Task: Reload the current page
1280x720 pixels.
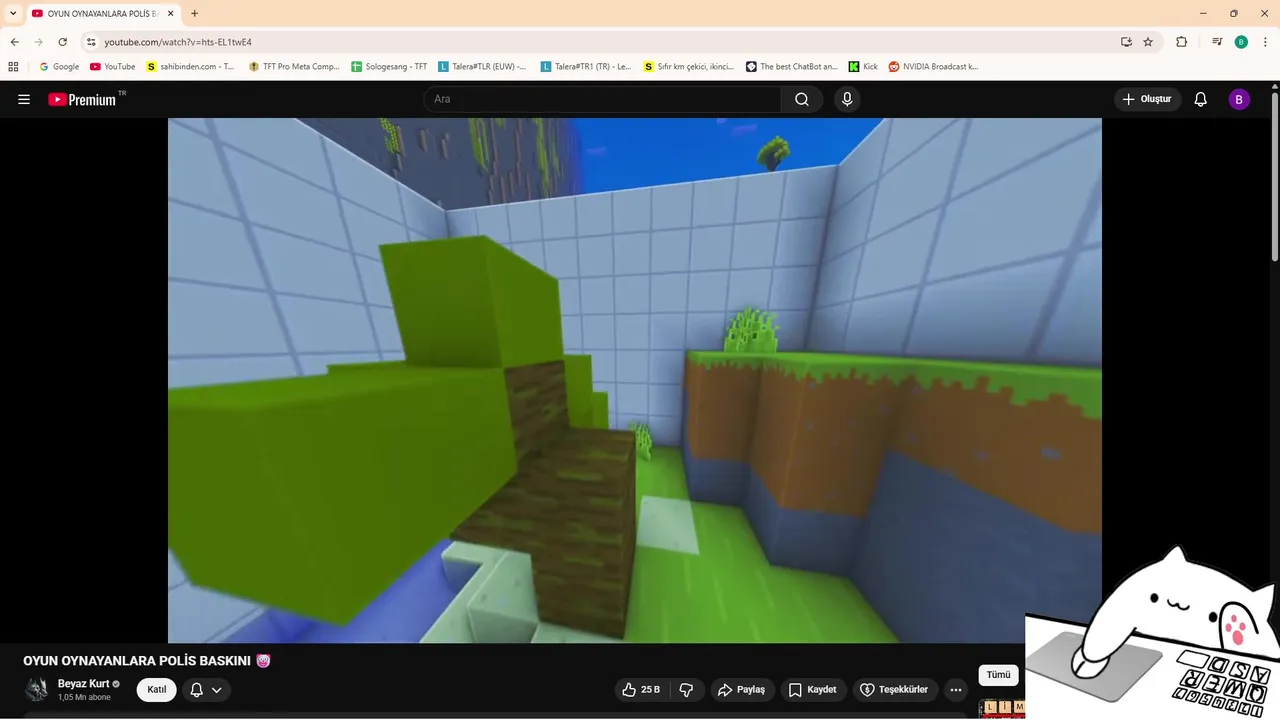Action: pos(63,42)
